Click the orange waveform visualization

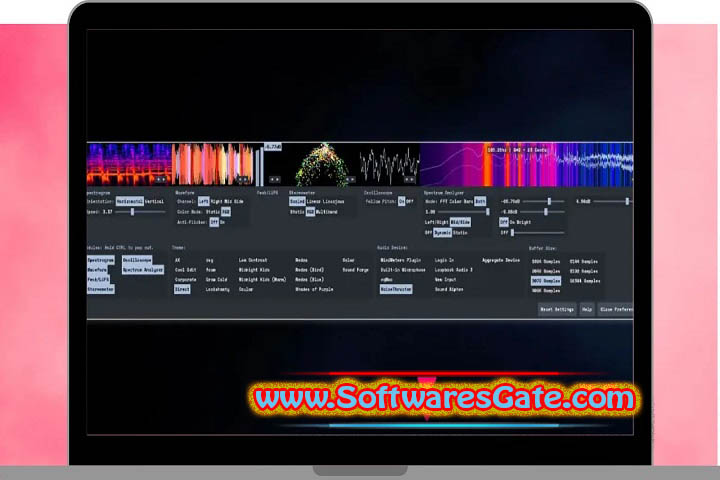tap(213, 164)
